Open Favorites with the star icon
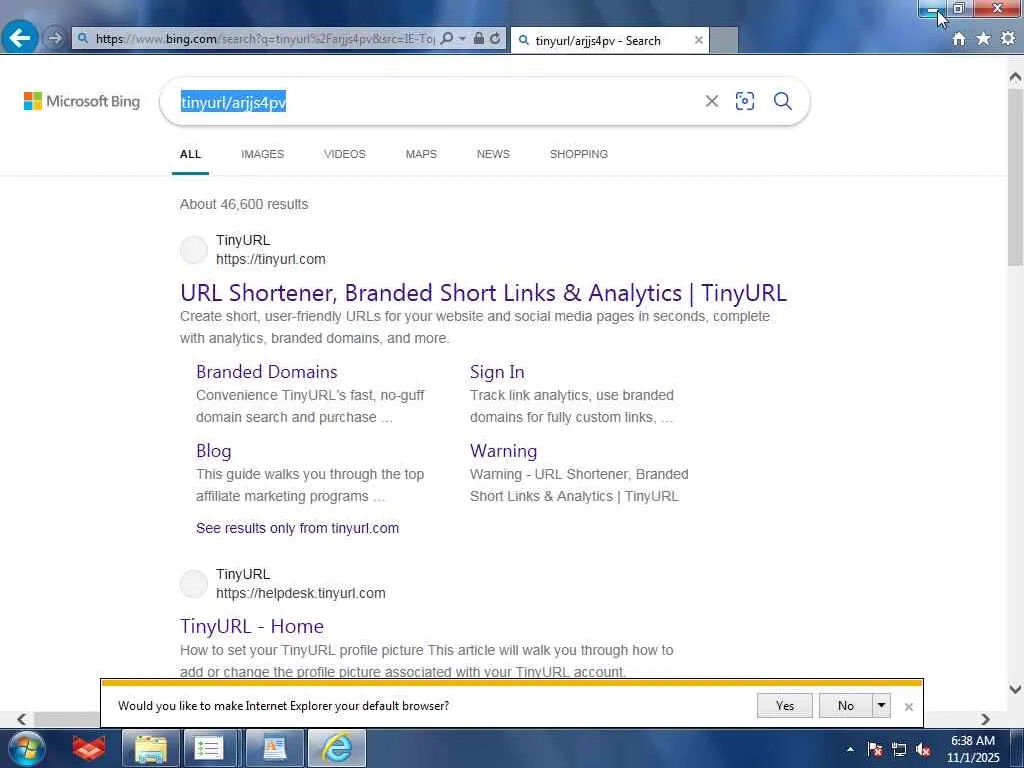The height and width of the screenshot is (768, 1024). [x=984, y=39]
